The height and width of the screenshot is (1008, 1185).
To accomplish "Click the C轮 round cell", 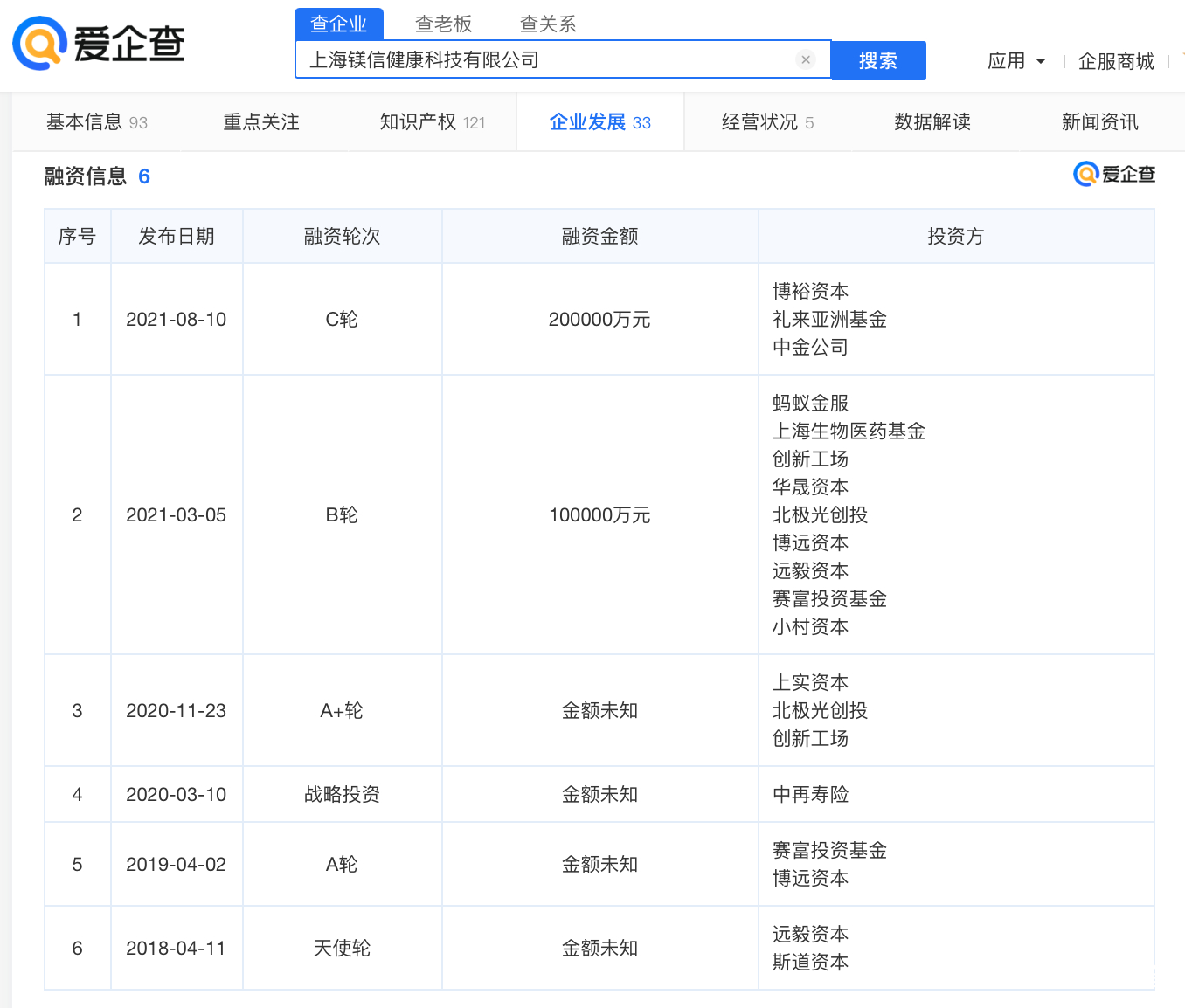I will (342, 320).
